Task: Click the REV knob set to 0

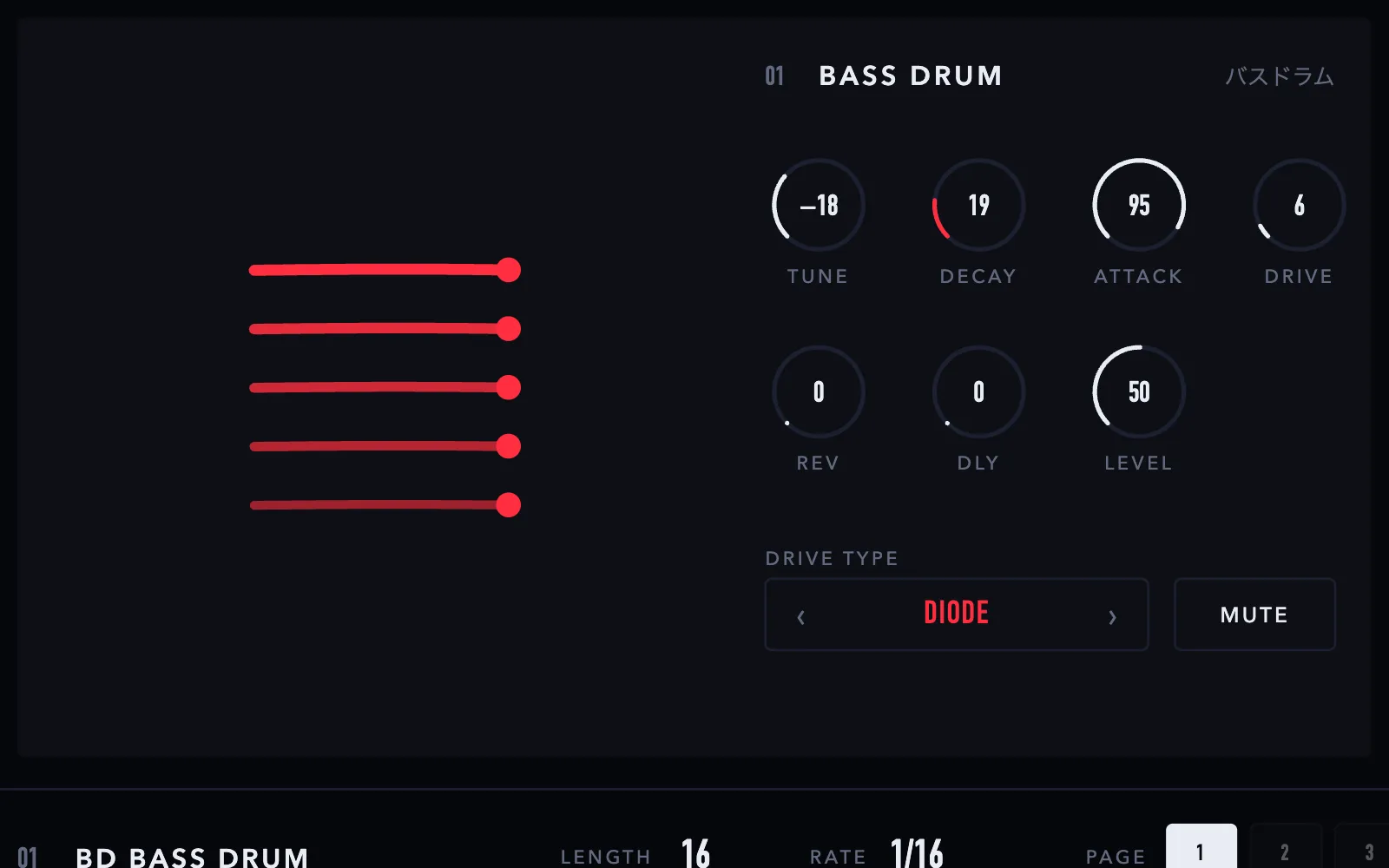Action: [818, 391]
